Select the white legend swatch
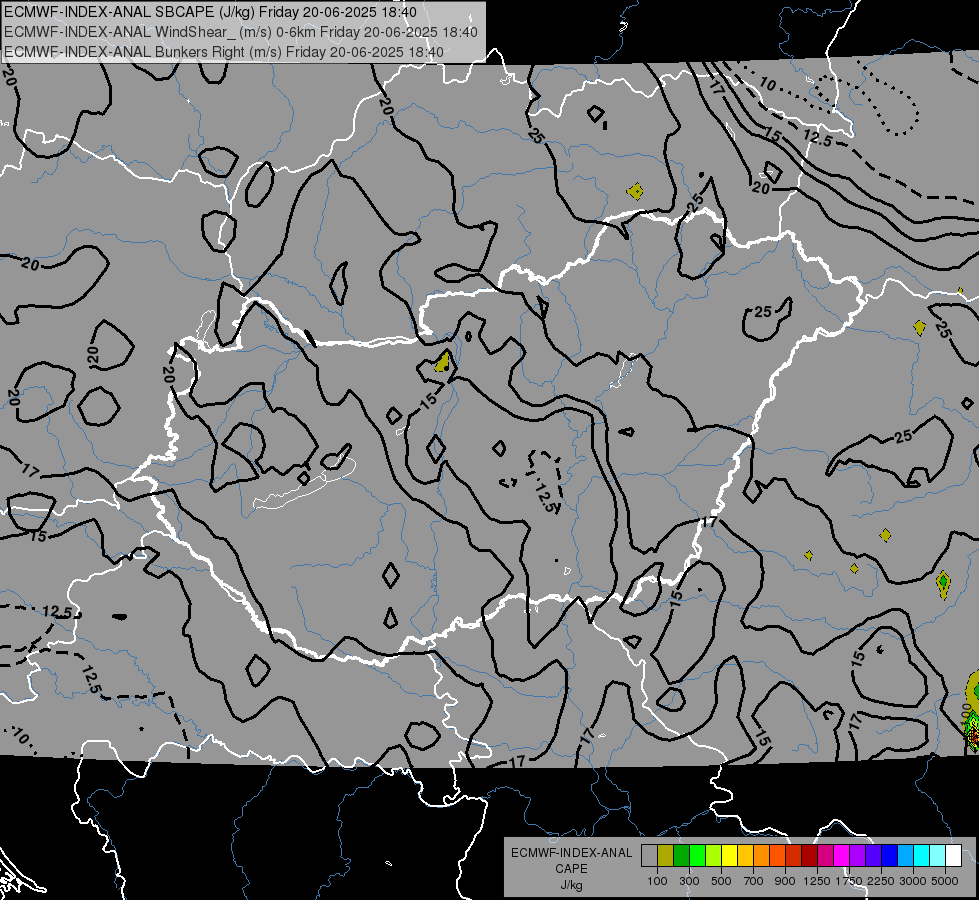This screenshot has width=979, height=900. click(x=953, y=856)
